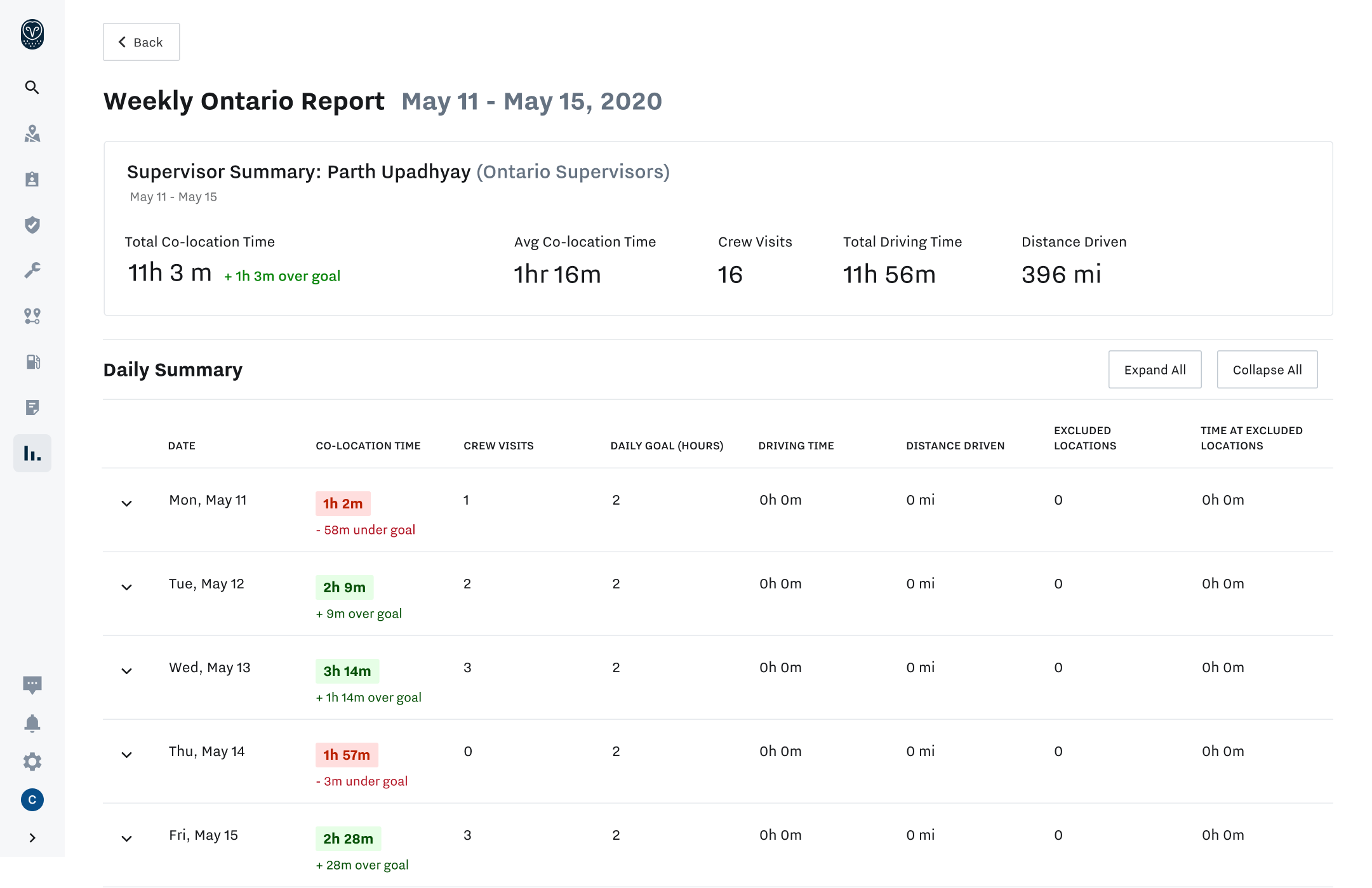Select the routes icon in the sidebar
The width and height of the screenshot is (1372, 888).
tap(32, 316)
